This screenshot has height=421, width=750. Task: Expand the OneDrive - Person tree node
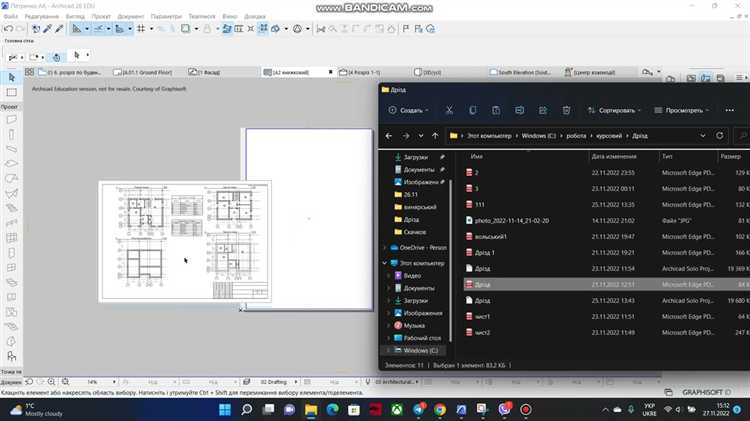click(x=385, y=248)
